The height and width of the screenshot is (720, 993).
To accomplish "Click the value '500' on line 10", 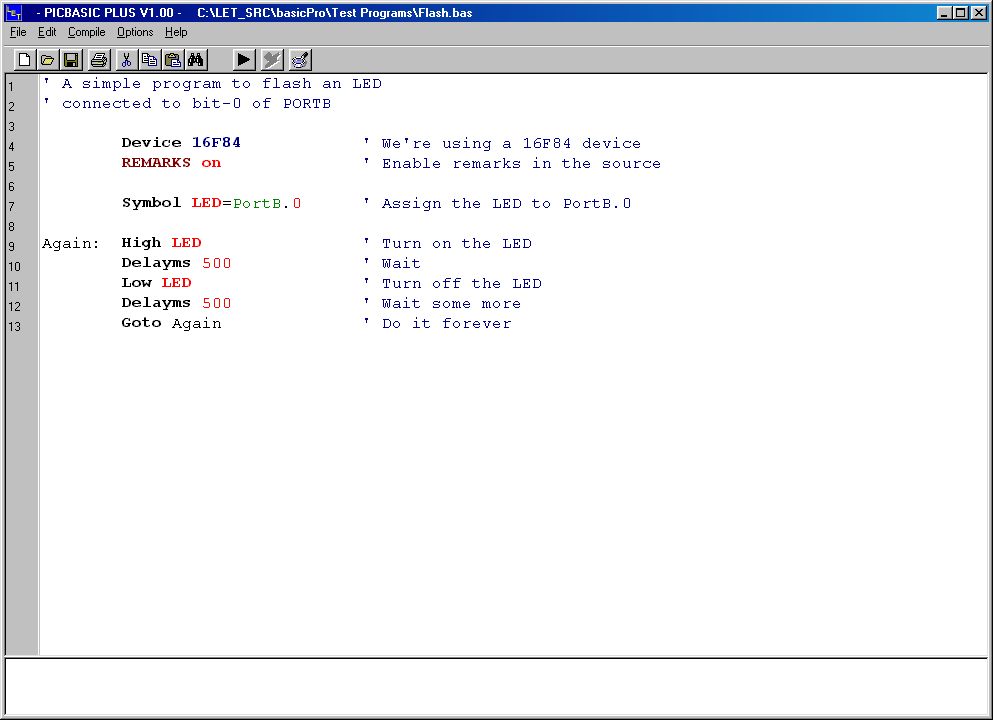I will [217, 263].
